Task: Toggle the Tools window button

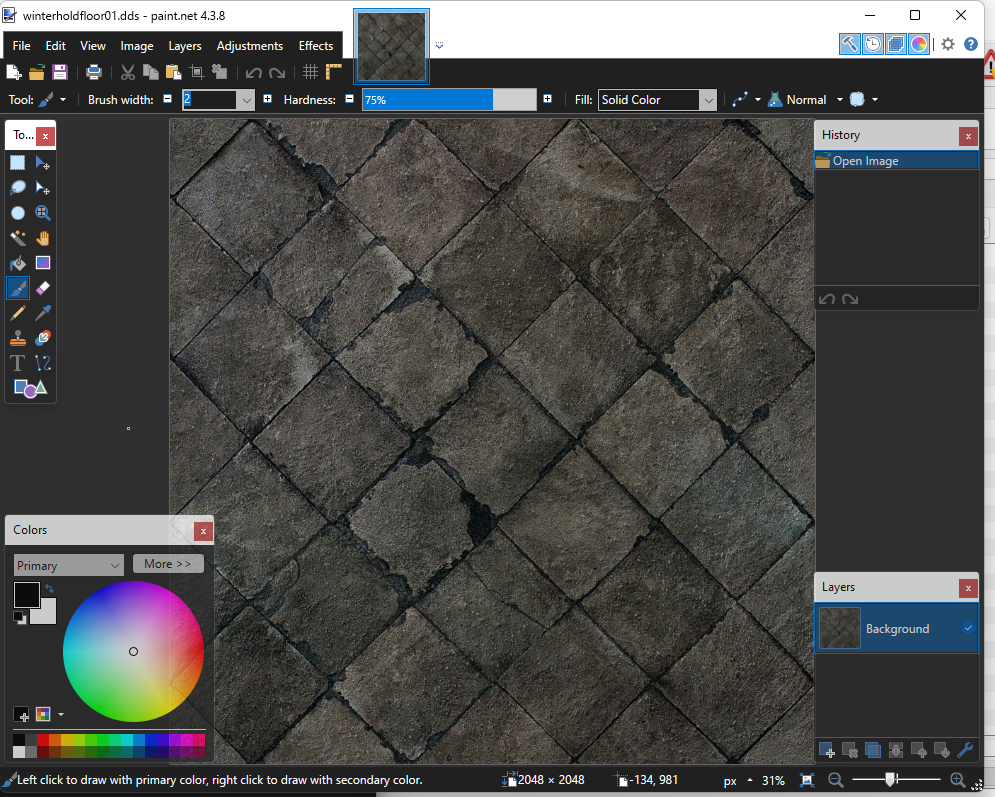Action: tap(850, 44)
